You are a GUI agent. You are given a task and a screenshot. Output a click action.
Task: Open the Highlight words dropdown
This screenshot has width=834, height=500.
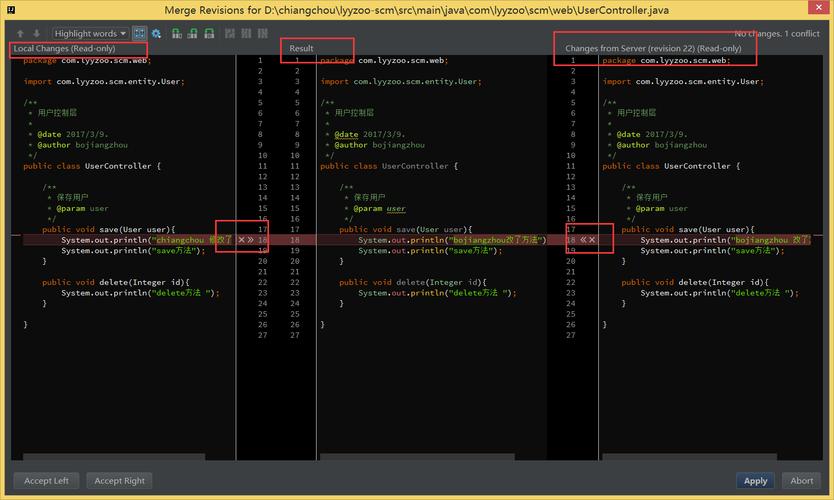pos(91,34)
